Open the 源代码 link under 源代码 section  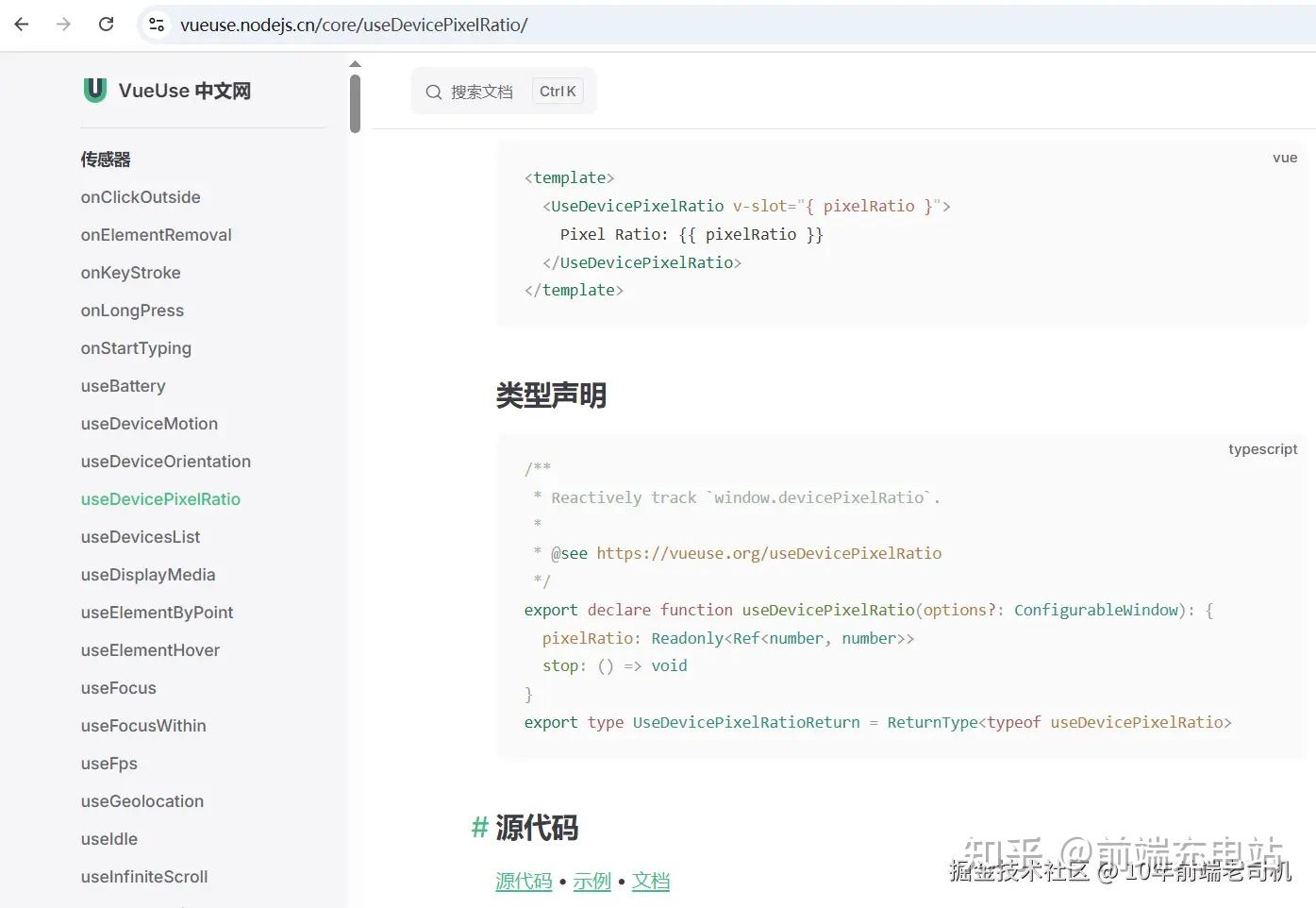524,881
